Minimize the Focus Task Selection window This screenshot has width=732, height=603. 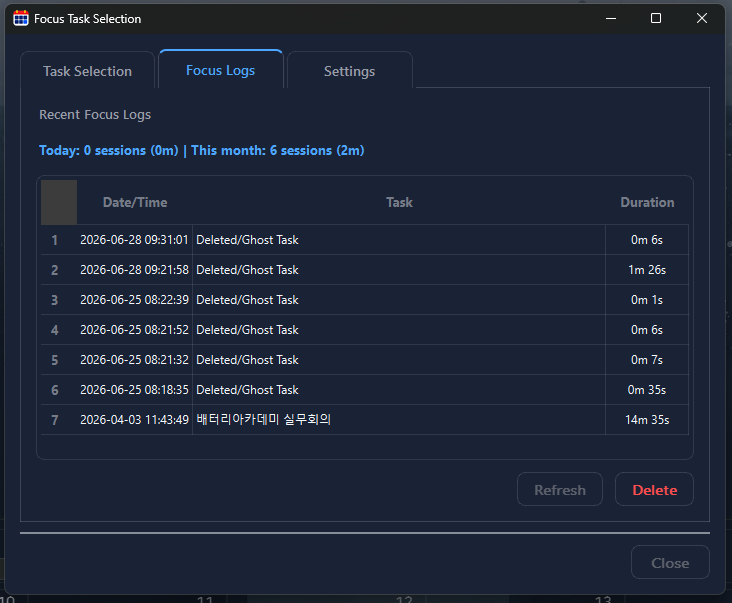click(611, 18)
